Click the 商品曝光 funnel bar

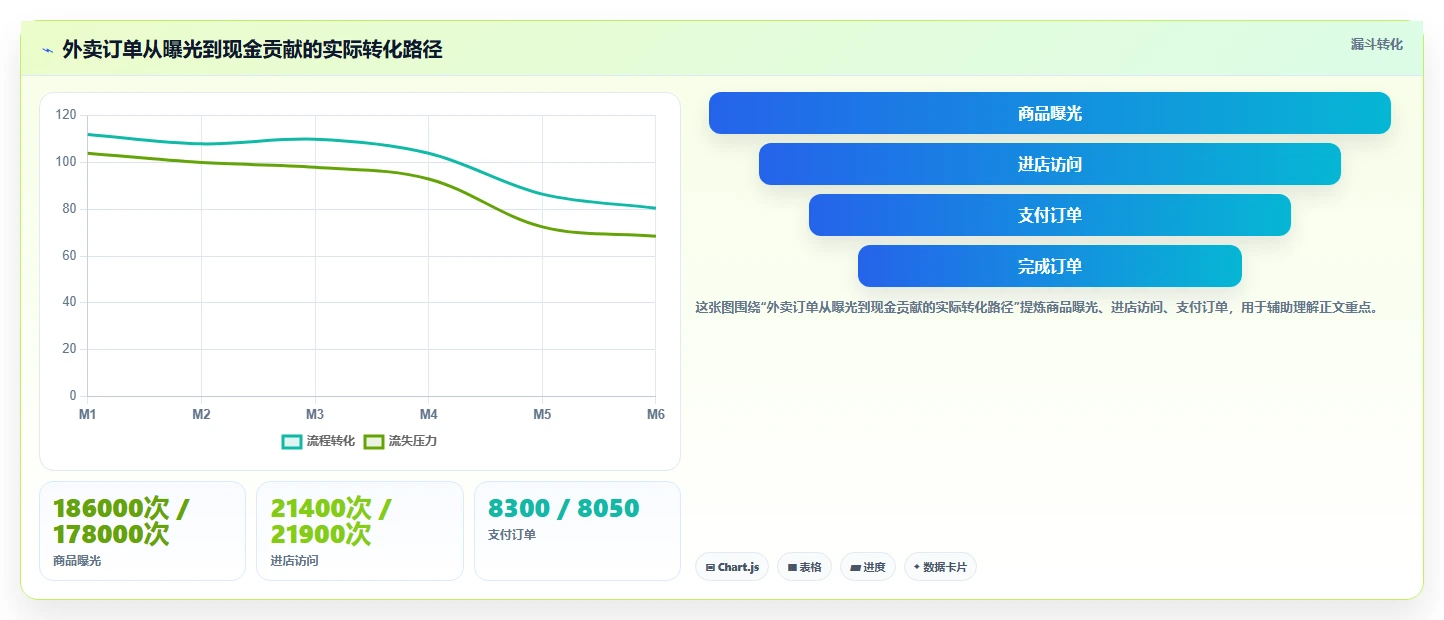1049,113
